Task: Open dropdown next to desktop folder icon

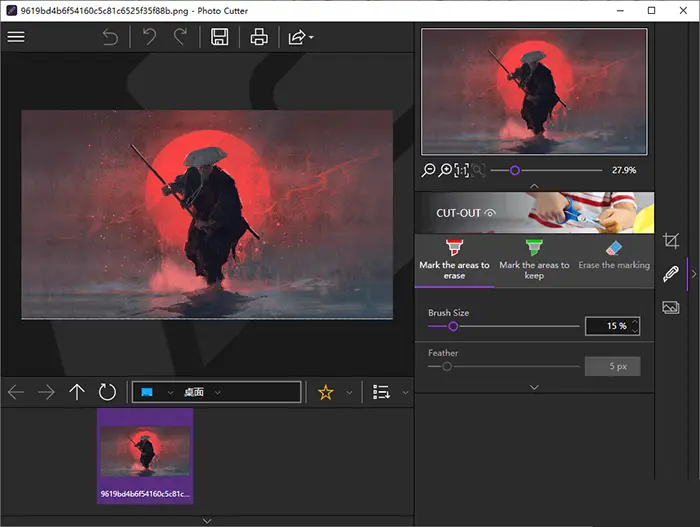Action: coord(170,393)
